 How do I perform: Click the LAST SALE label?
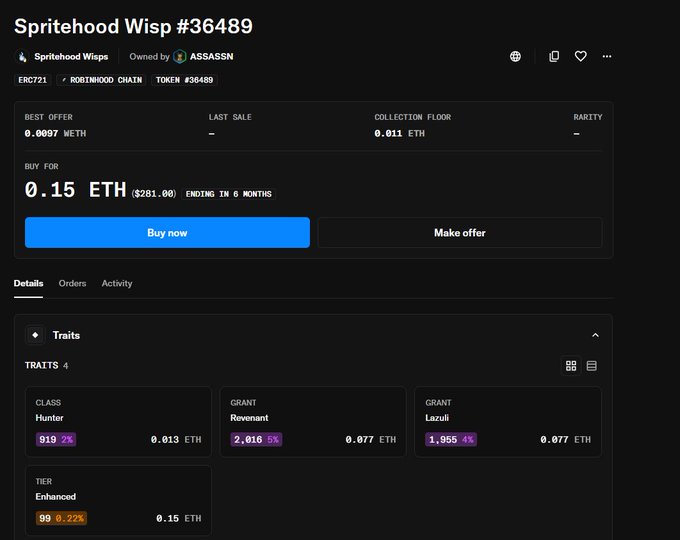pos(230,117)
